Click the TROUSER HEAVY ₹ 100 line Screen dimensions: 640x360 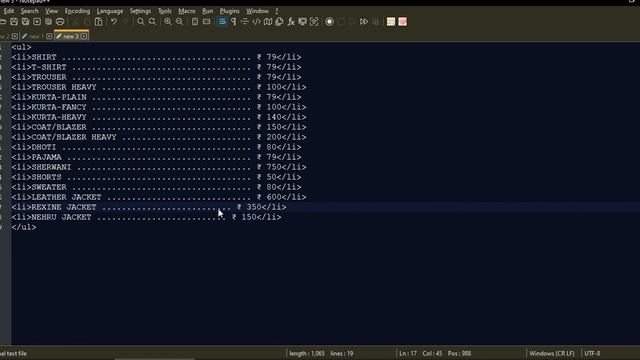point(159,87)
